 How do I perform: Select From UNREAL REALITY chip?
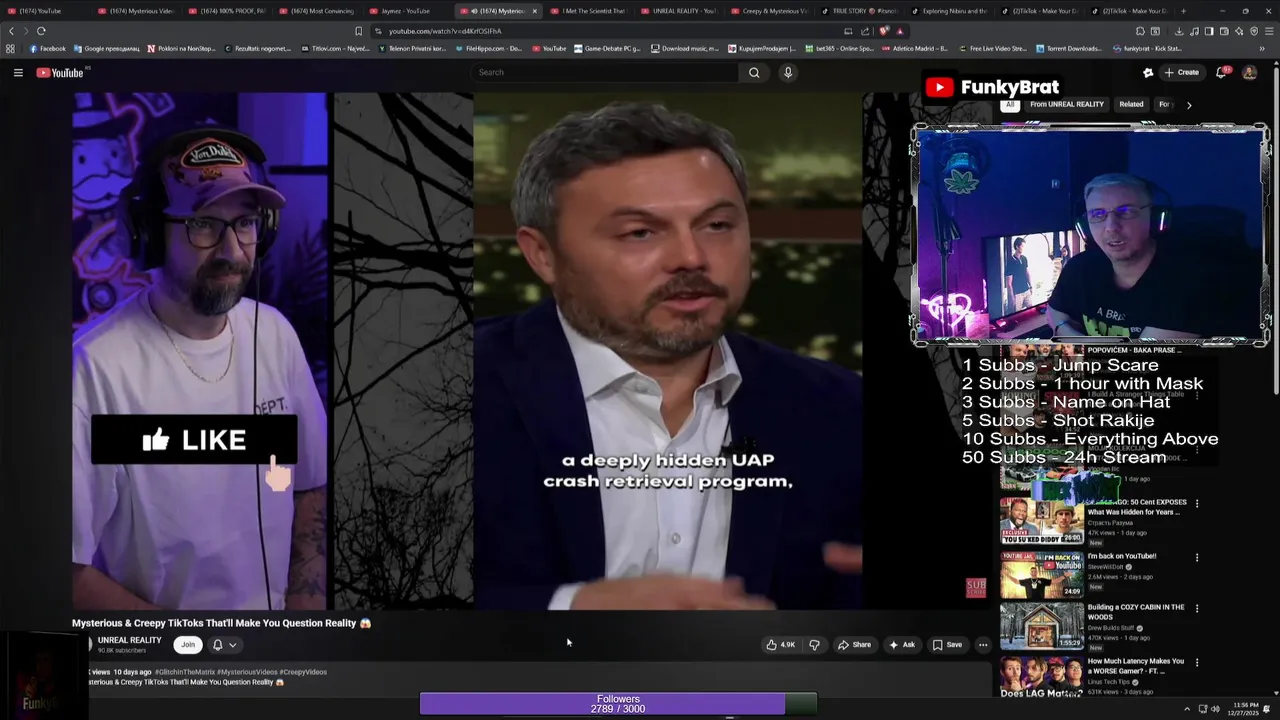[1067, 104]
